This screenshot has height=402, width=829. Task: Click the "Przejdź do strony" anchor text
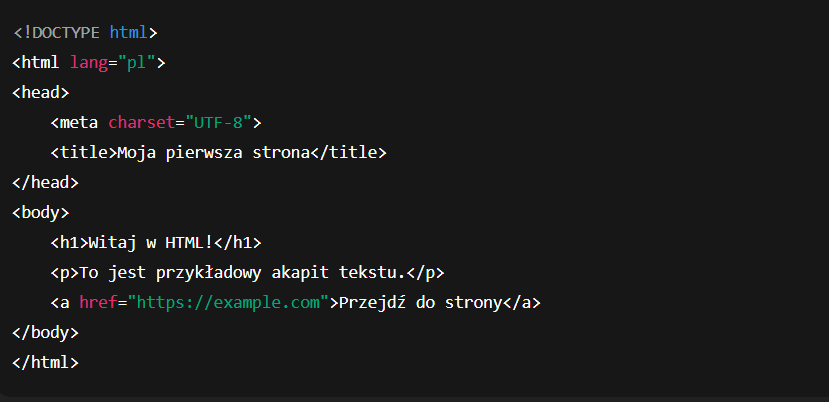coord(420,302)
